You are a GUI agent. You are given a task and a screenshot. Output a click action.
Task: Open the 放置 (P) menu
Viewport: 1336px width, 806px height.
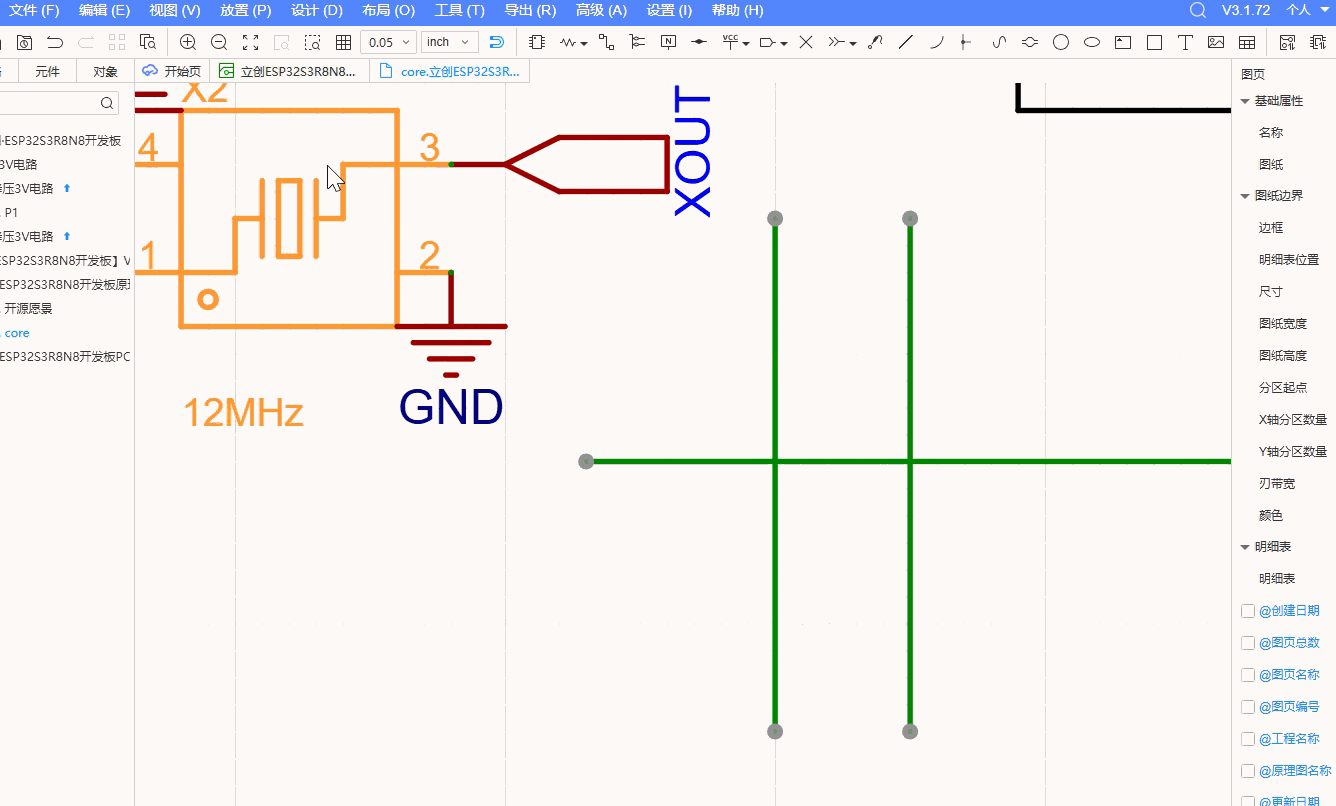coord(245,10)
